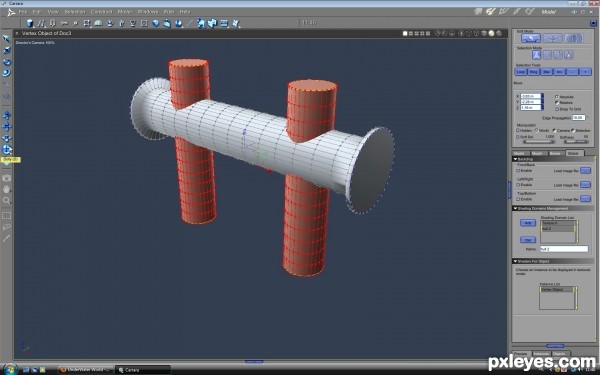The image size is (600, 375).
Task: Collapse the Backdrop section
Action: pos(515,159)
